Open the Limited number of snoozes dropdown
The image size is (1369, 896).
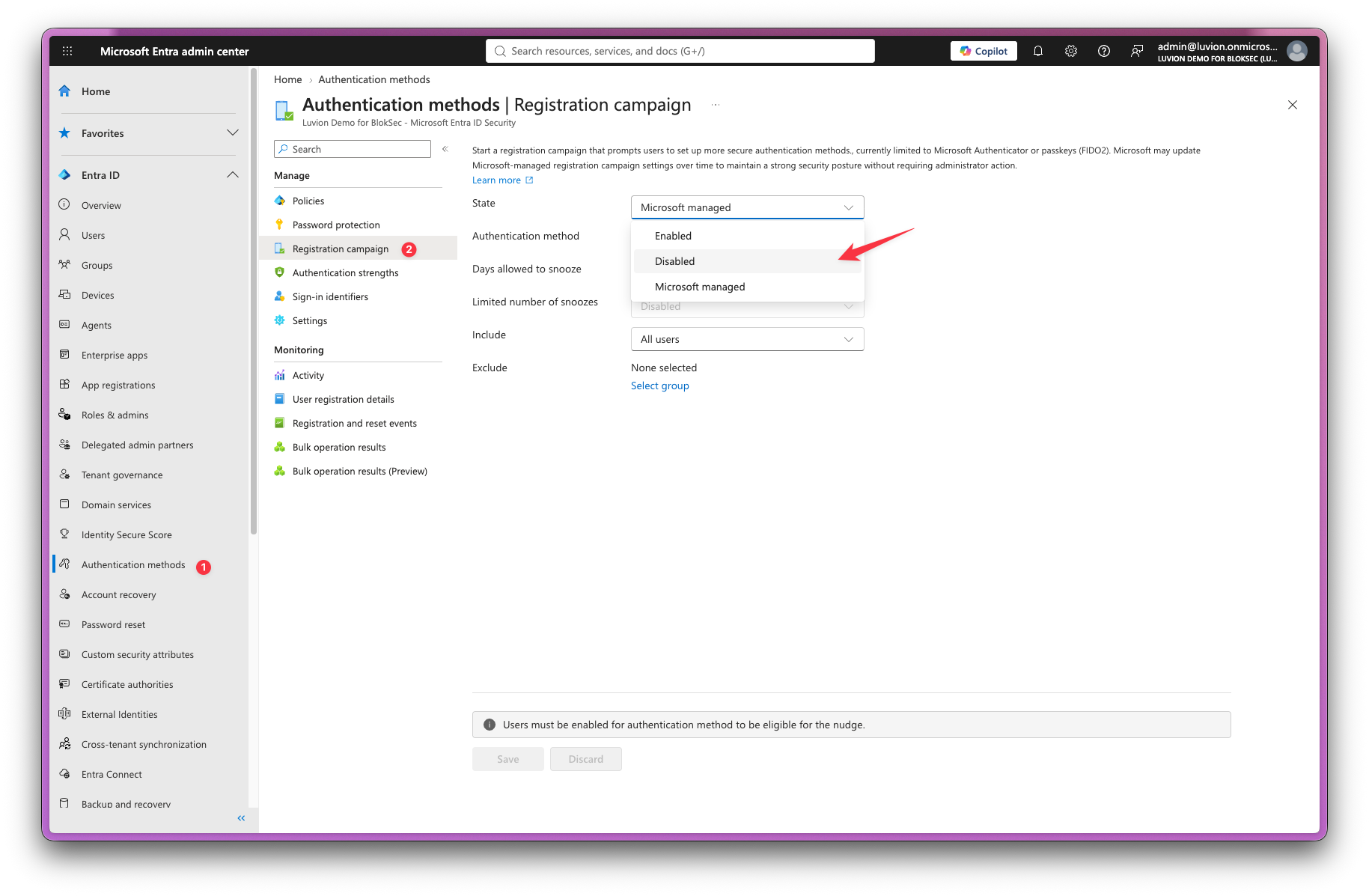point(747,307)
